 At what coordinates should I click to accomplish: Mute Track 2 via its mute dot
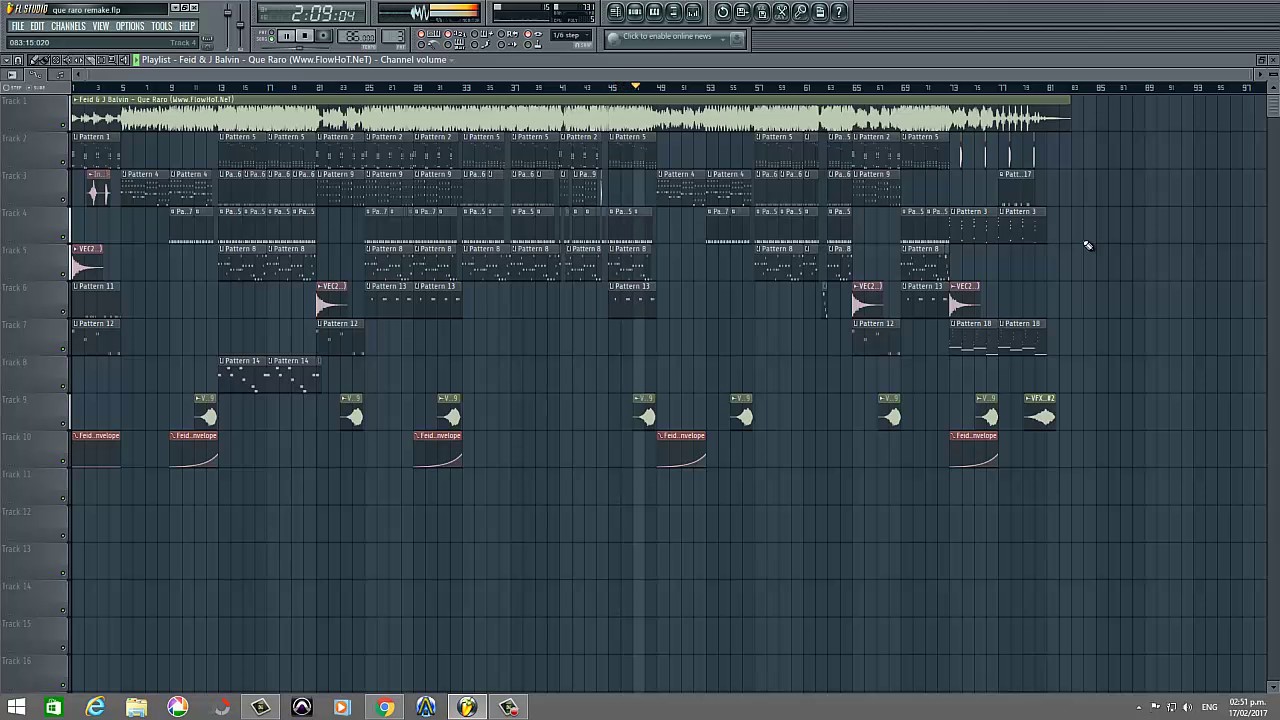coord(64,163)
